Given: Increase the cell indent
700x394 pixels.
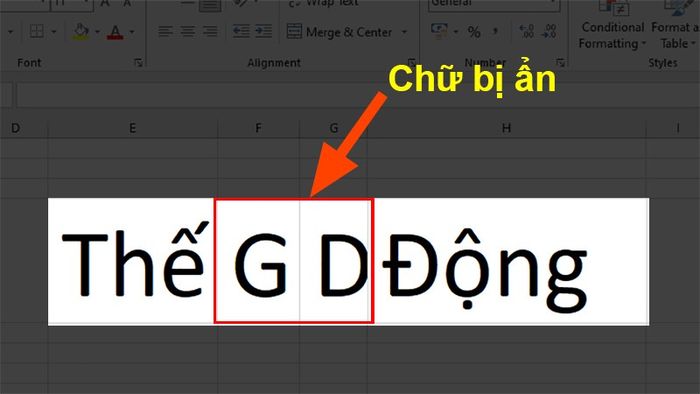Looking at the screenshot, I should [x=263, y=31].
